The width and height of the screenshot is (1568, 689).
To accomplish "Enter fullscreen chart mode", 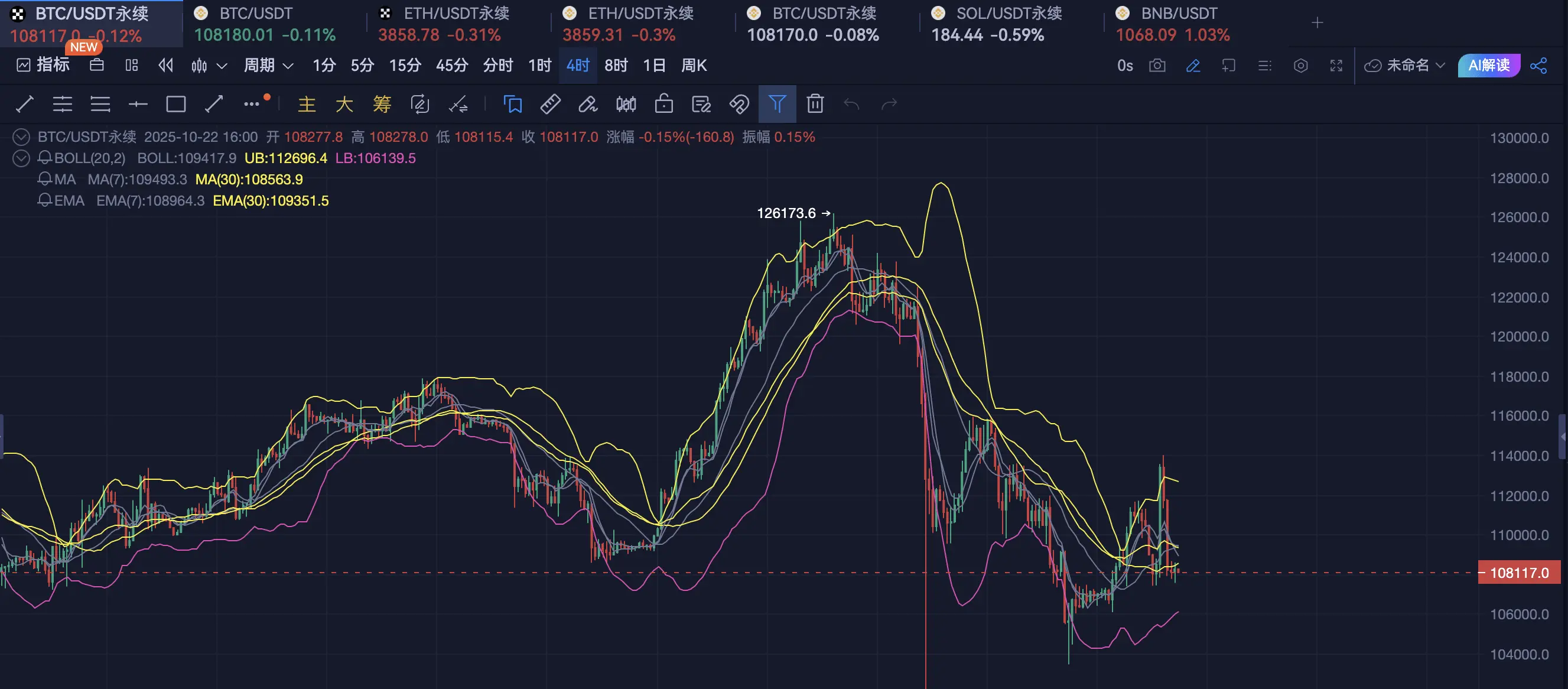I will click(1336, 65).
